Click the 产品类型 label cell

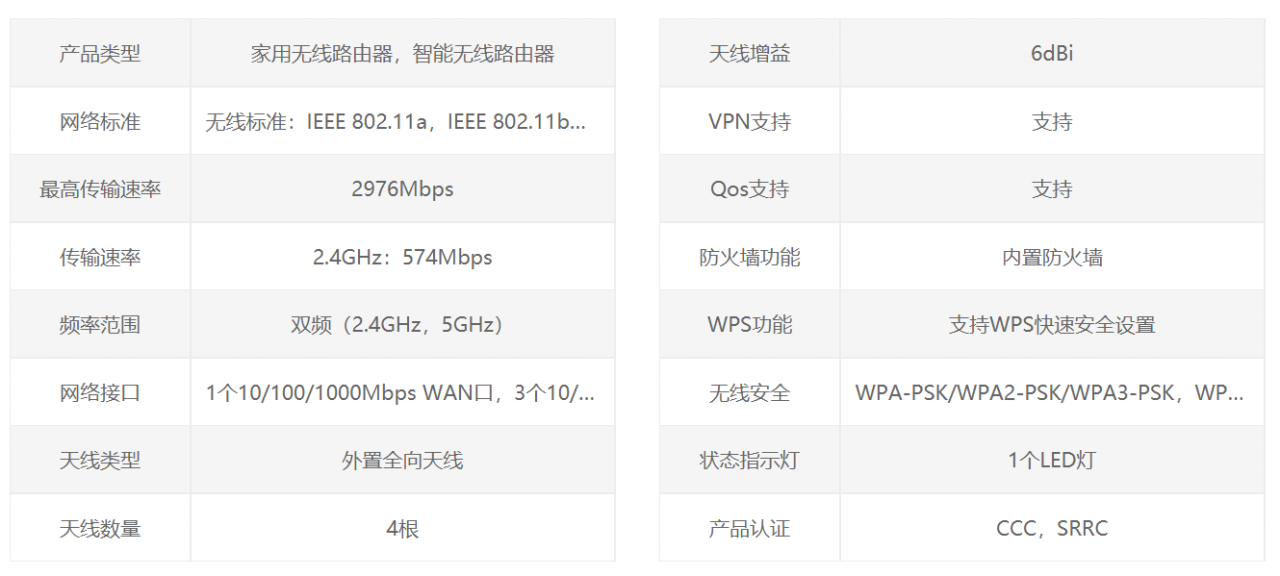point(100,54)
